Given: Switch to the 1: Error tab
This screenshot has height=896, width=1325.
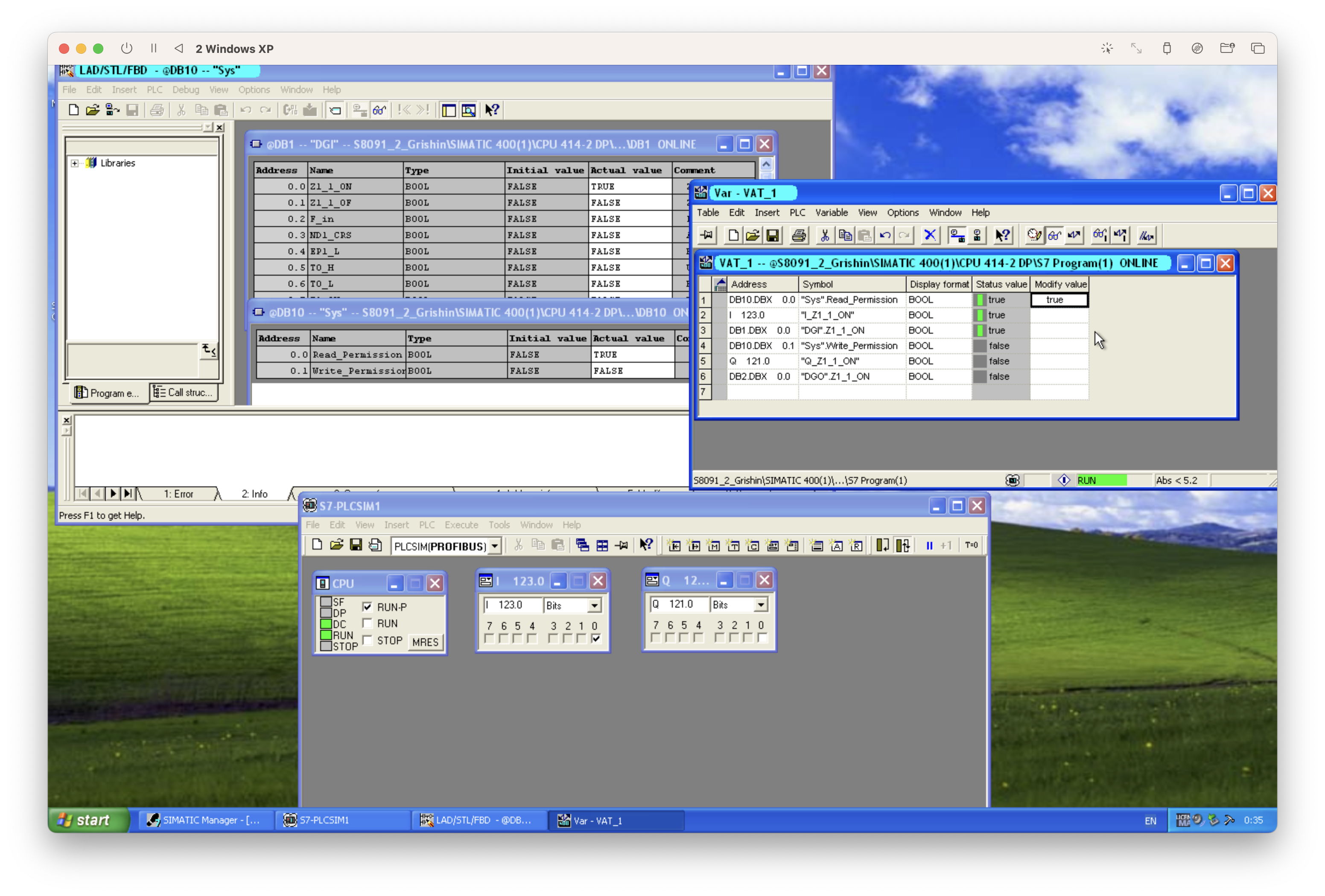Looking at the screenshot, I should [178, 494].
